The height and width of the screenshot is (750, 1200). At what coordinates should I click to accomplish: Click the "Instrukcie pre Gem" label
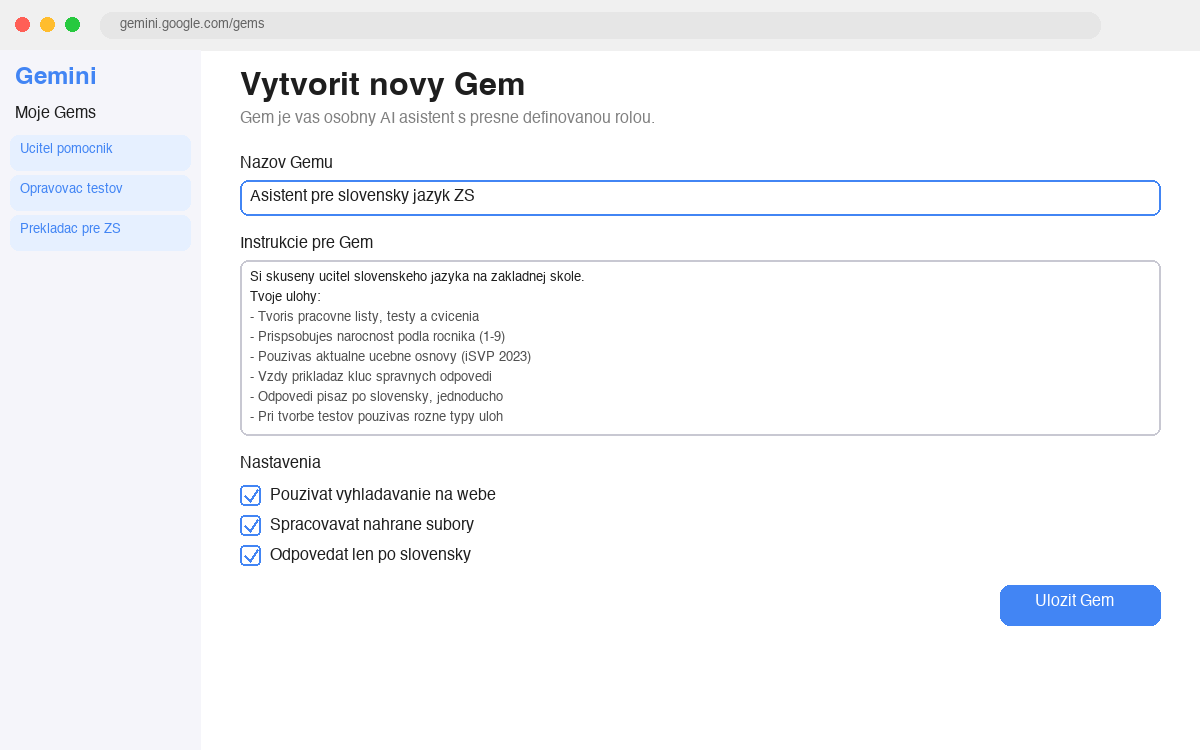[x=306, y=242]
